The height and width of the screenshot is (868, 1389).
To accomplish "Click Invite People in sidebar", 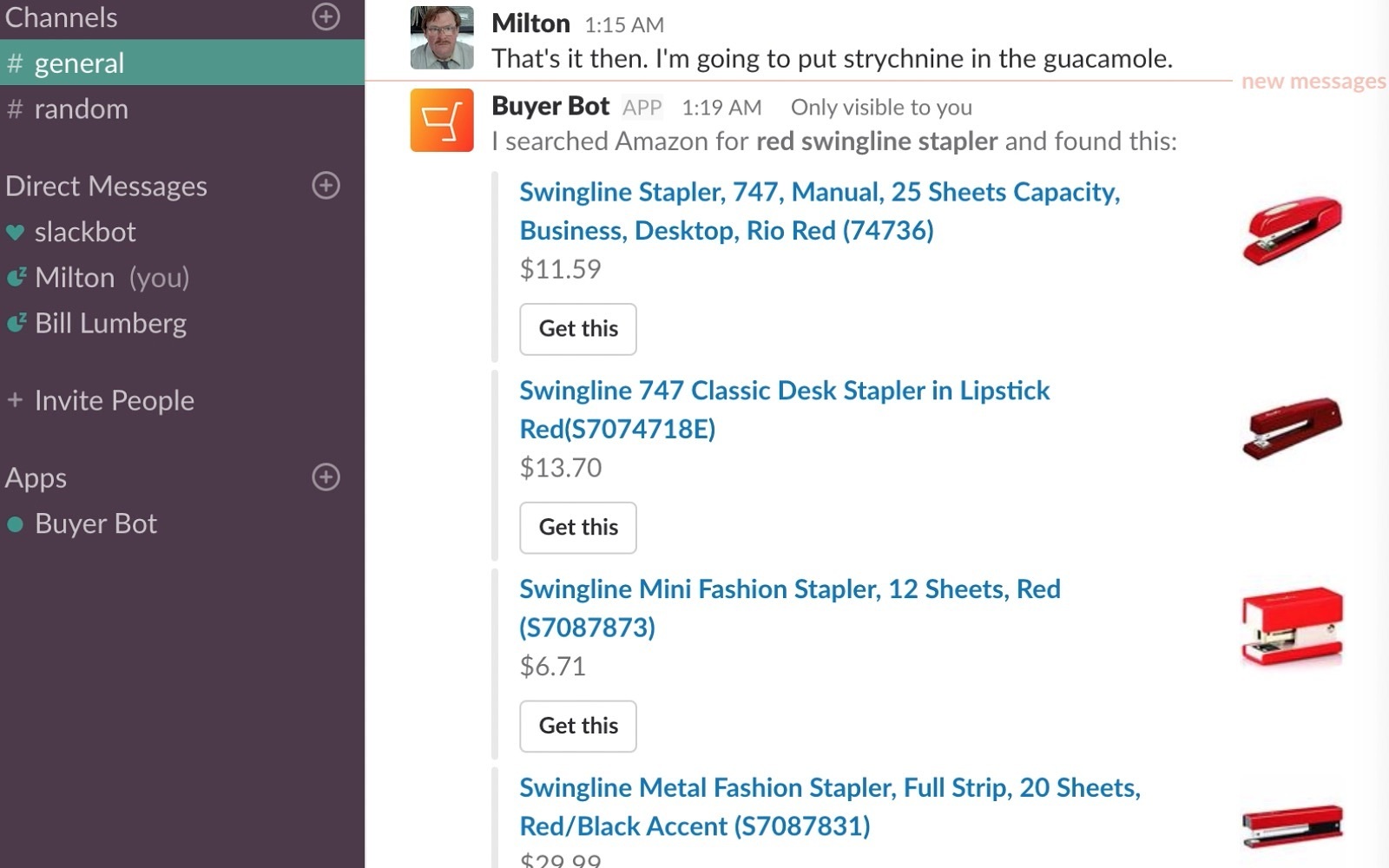I will tap(114, 400).
